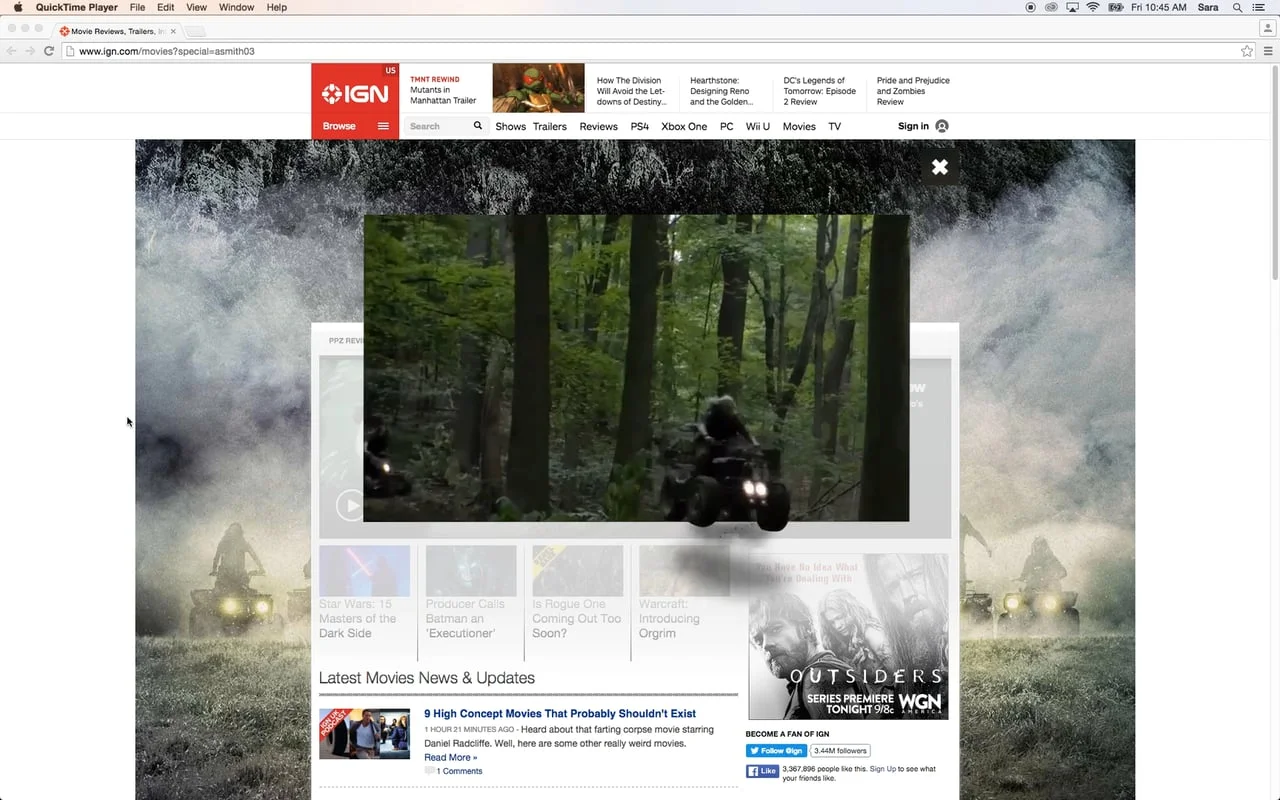Open the Notification Center icon
Screen dimensions: 1280x800
pos(1259,7)
